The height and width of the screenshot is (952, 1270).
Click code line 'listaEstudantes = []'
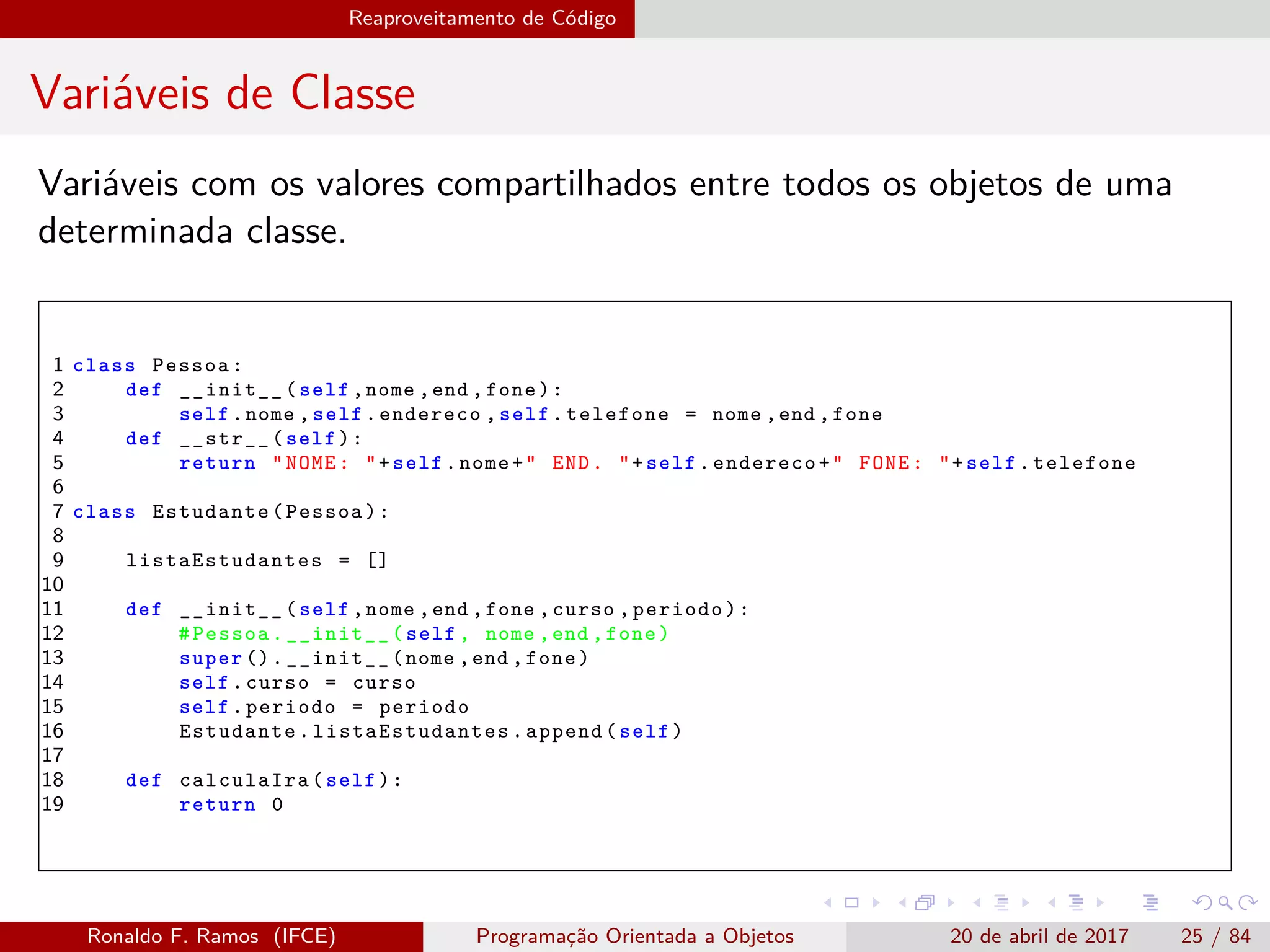point(257,560)
